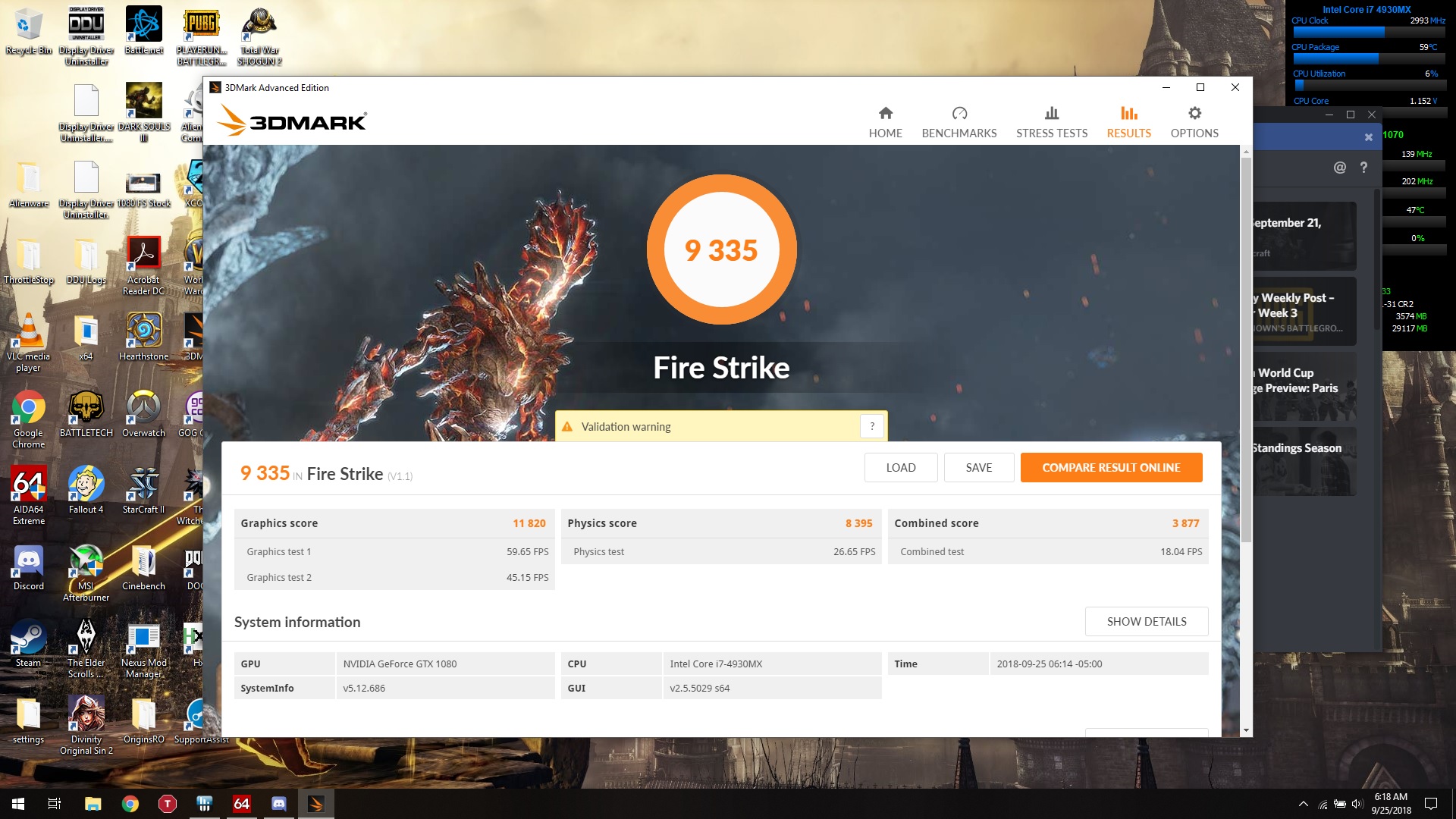This screenshot has height=819, width=1456.
Task: Open the 3DMark Home tab
Action: (885, 122)
